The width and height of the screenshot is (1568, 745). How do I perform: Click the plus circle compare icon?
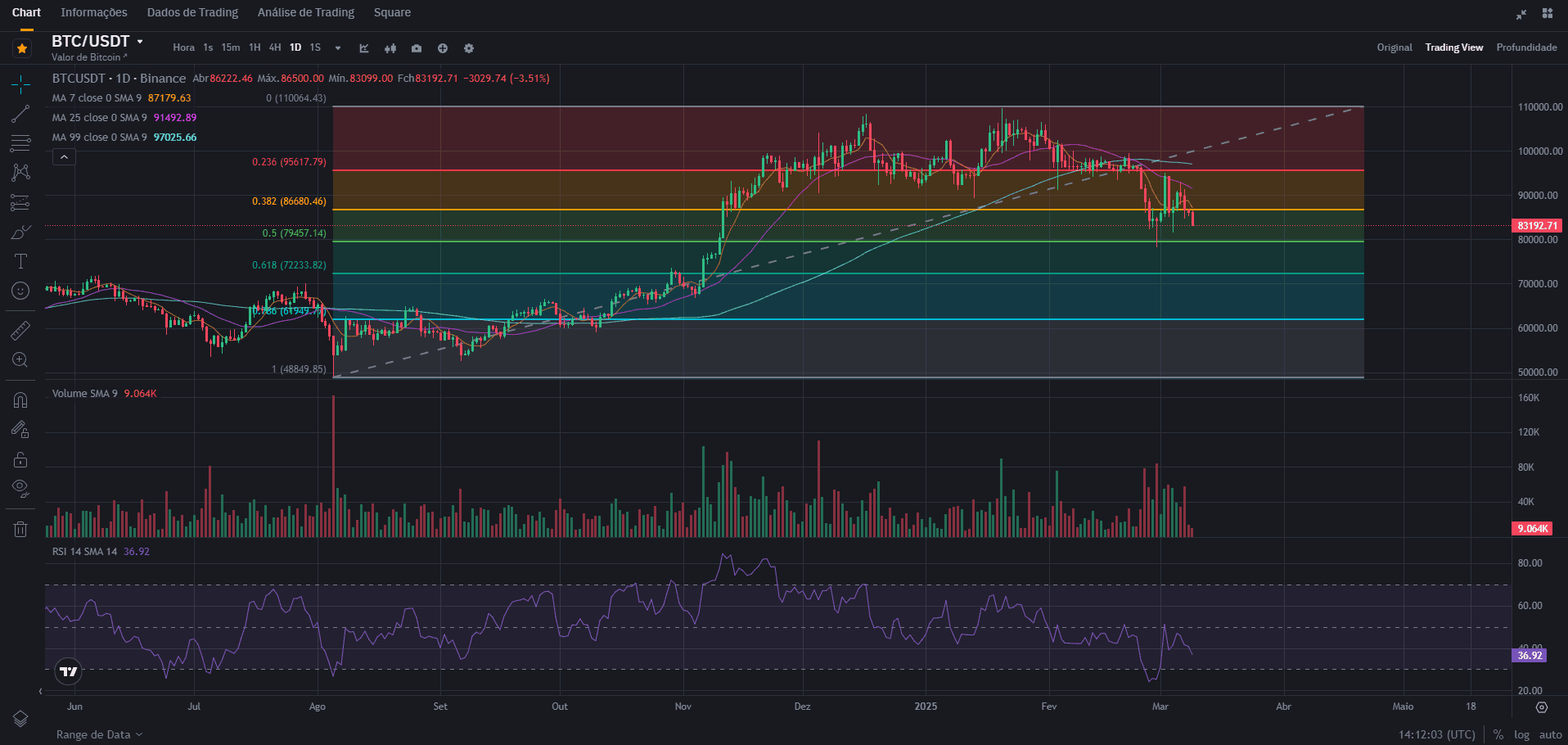point(443,48)
